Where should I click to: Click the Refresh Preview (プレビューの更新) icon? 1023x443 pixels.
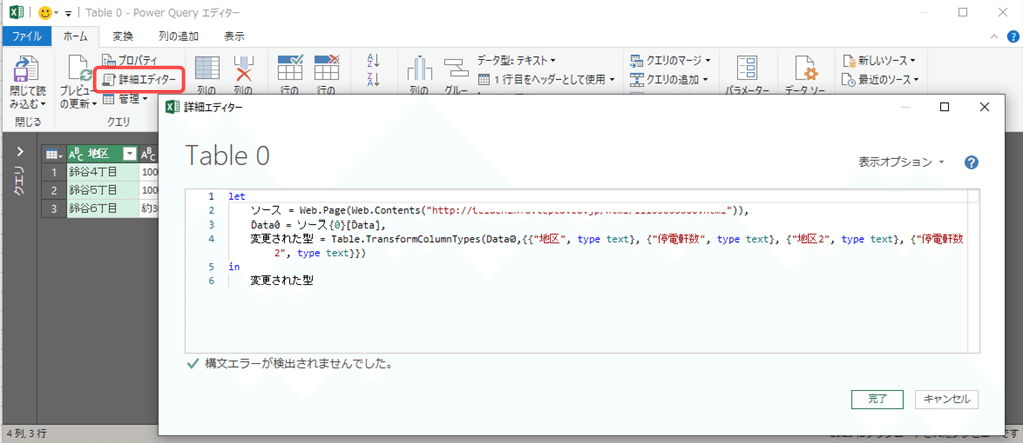tap(80, 69)
